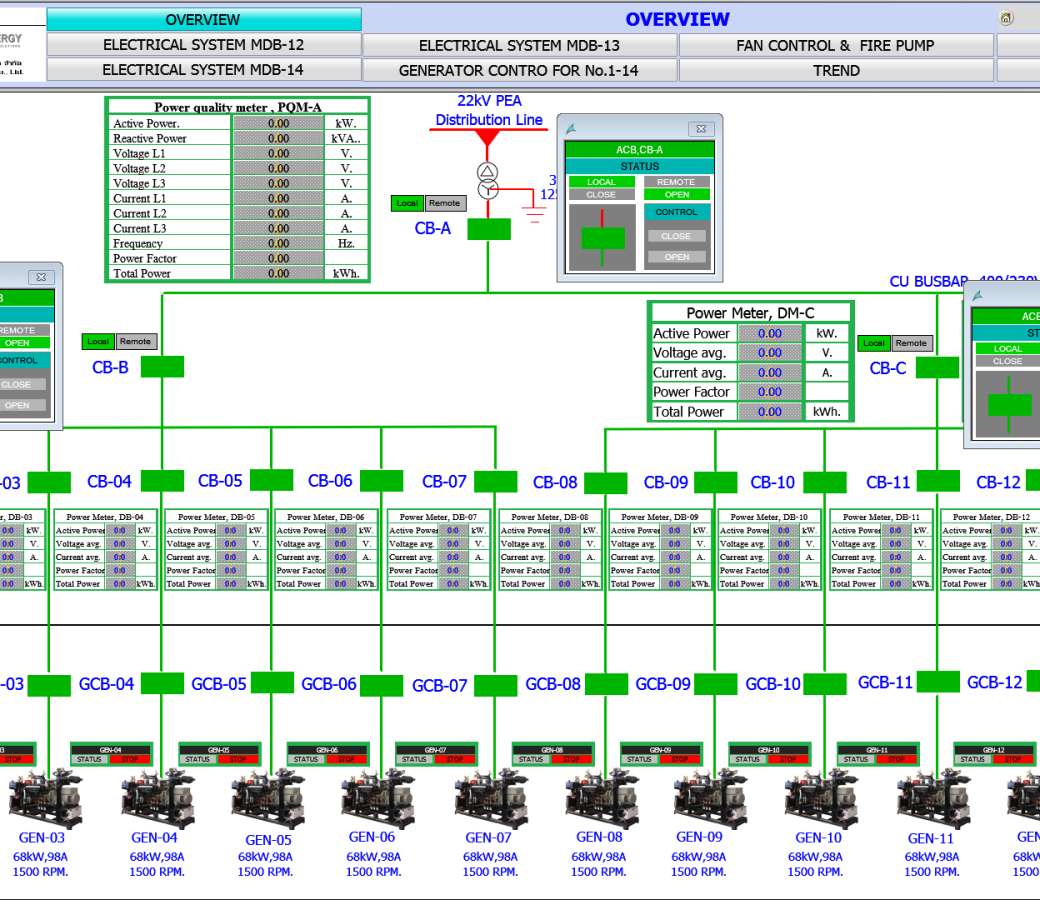Click the GCB-09 generator breaker block
1040x900 pixels.
pyautogui.click(x=716, y=684)
